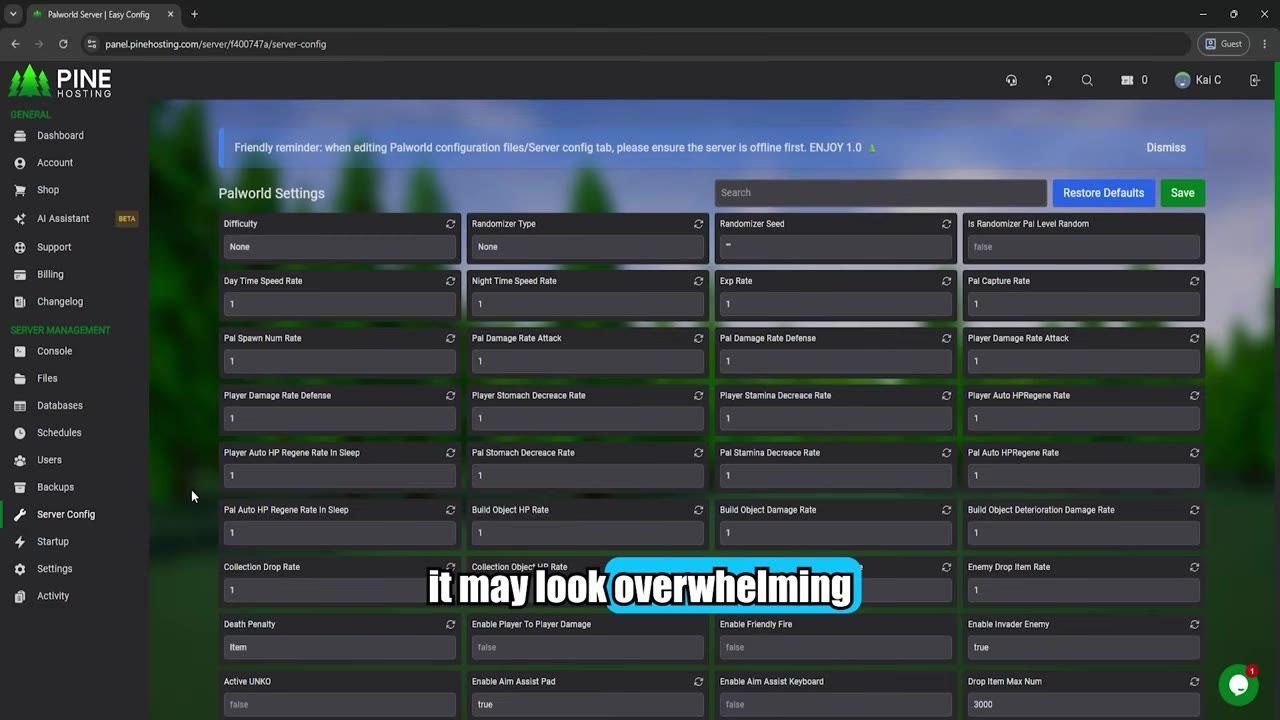The image size is (1280, 720).
Task: Toggle Enable Friendly Fire value
Action: coord(836,647)
